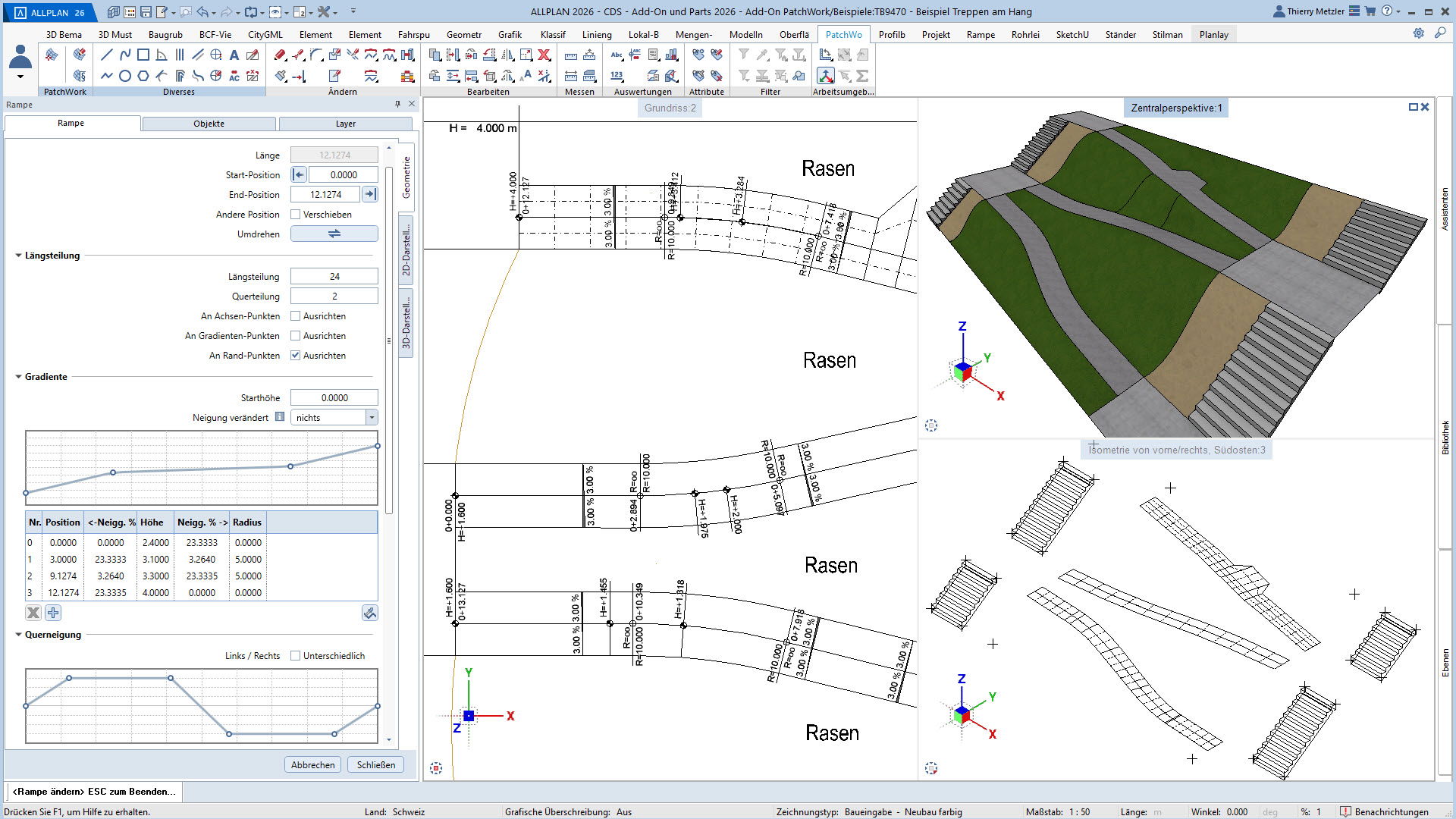This screenshot has width=1456, height=819.
Task: Click the red X delete icon
Action: [x=544, y=55]
